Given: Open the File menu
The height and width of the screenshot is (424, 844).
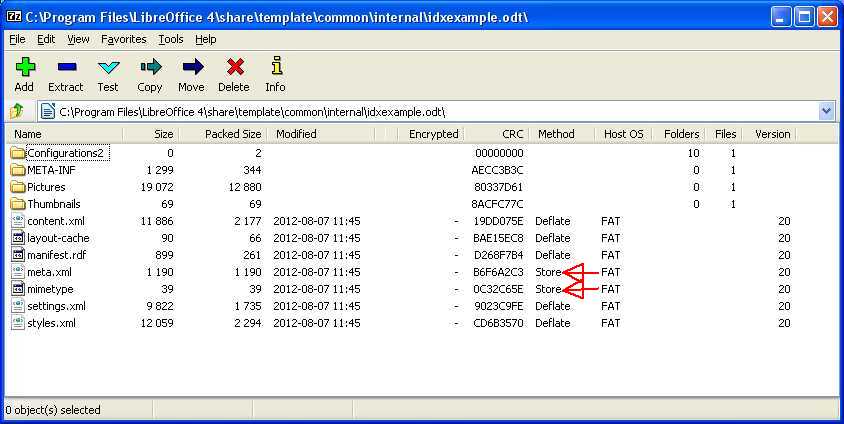Looking at the screenshot, I should [17, 39].
